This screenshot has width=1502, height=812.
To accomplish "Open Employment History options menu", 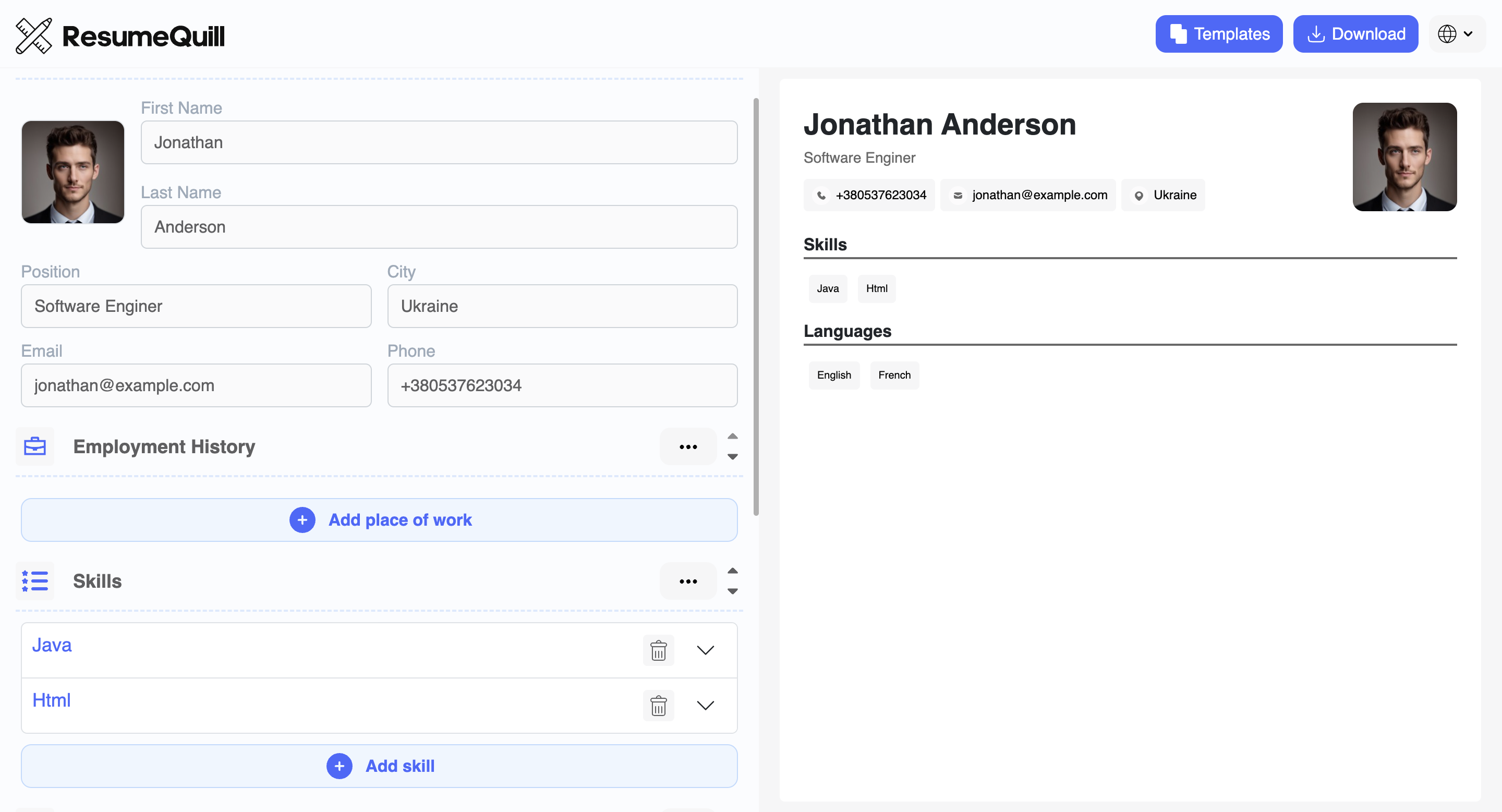I will pos(688,446).
